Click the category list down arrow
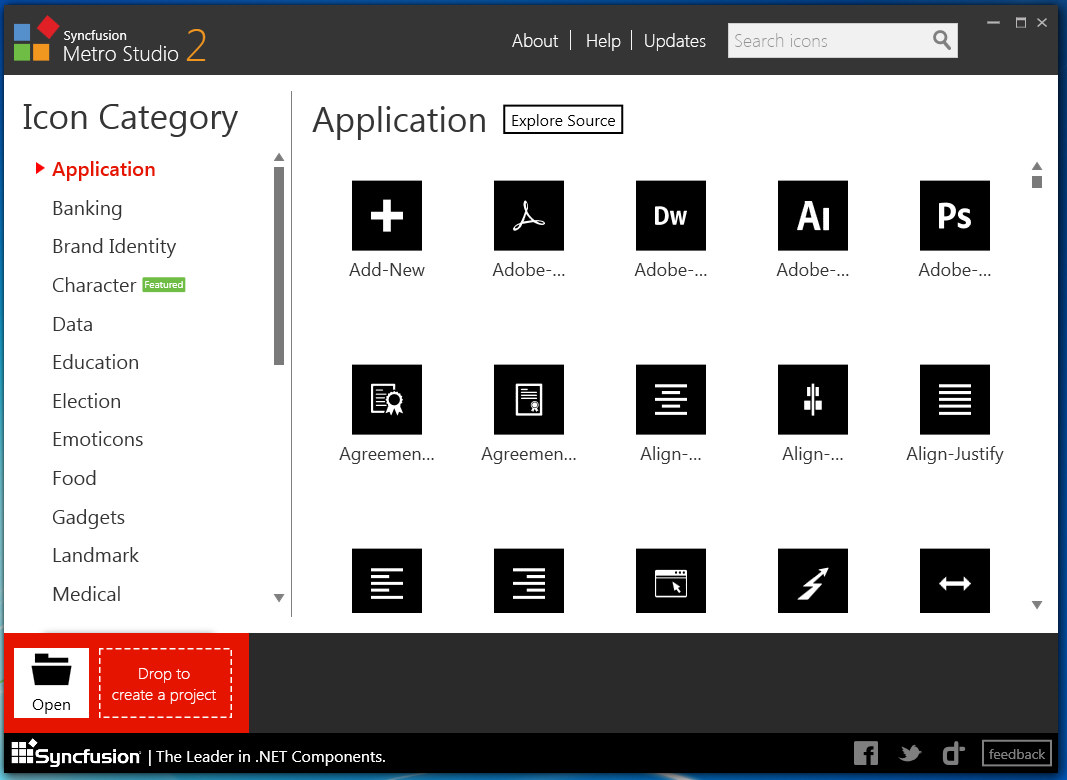This screenshot has height=780, width=1067. [278, 598]
